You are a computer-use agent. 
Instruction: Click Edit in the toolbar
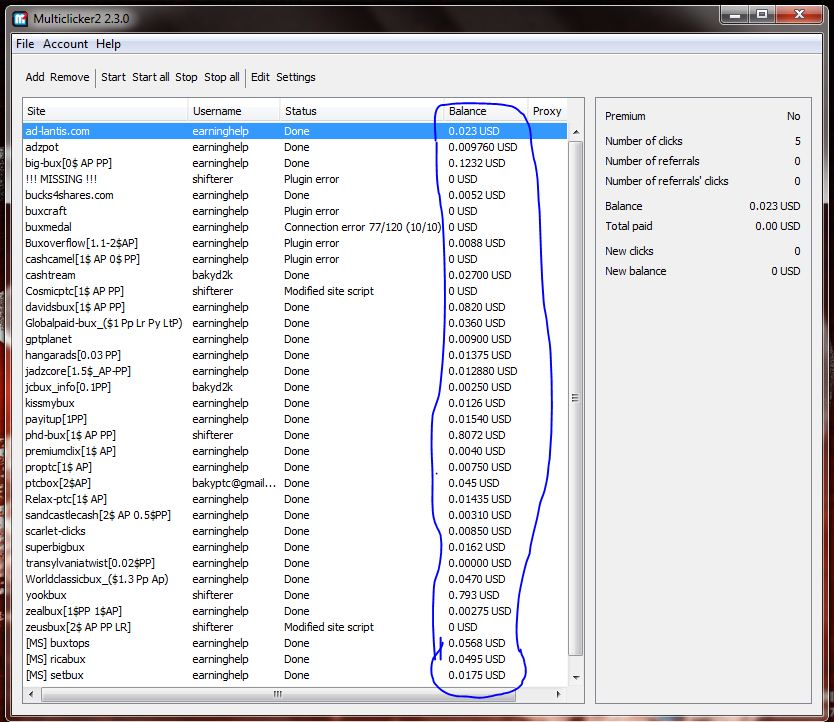[x=260, y=77]
